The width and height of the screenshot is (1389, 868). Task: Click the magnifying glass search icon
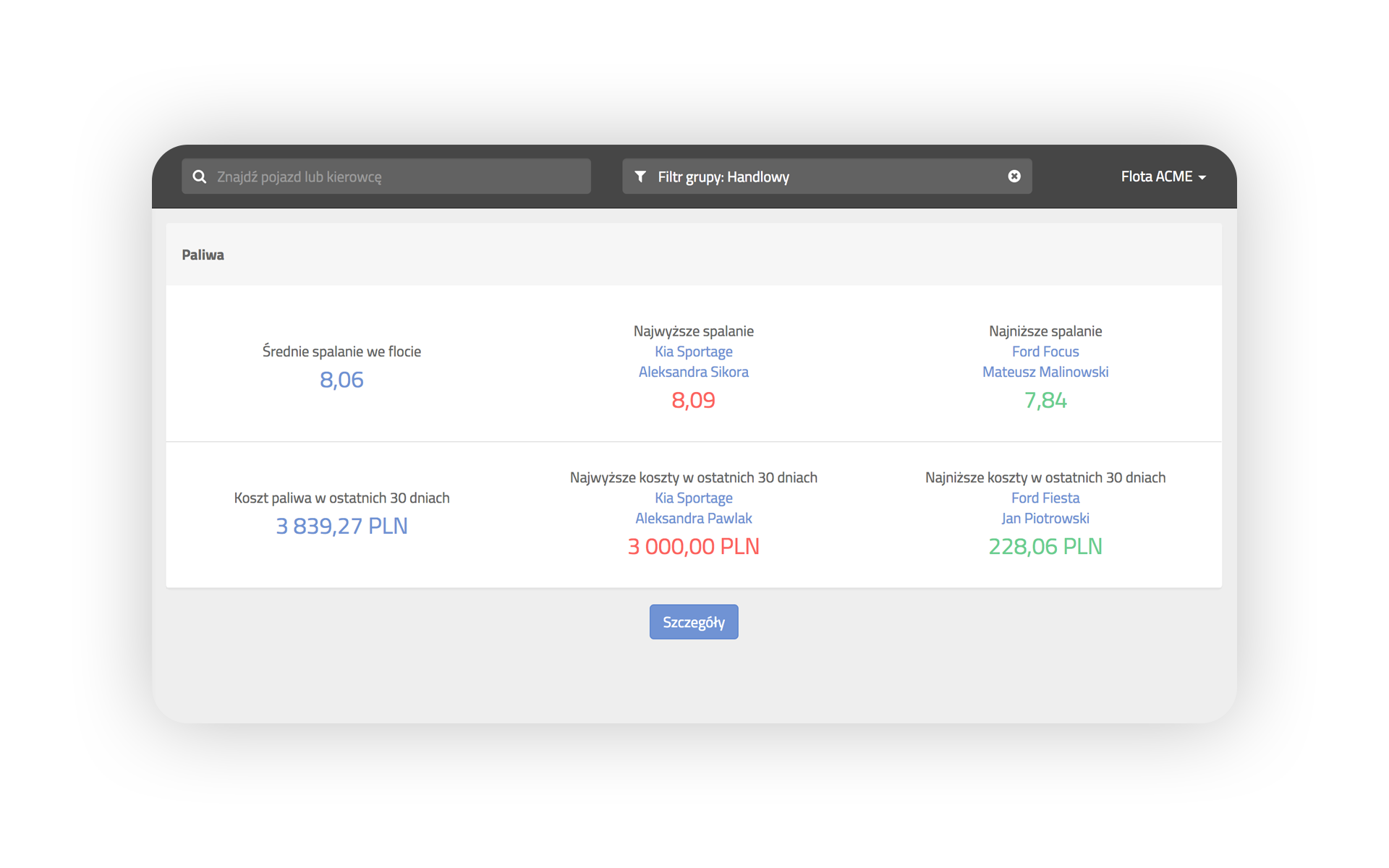pos(200,176)
